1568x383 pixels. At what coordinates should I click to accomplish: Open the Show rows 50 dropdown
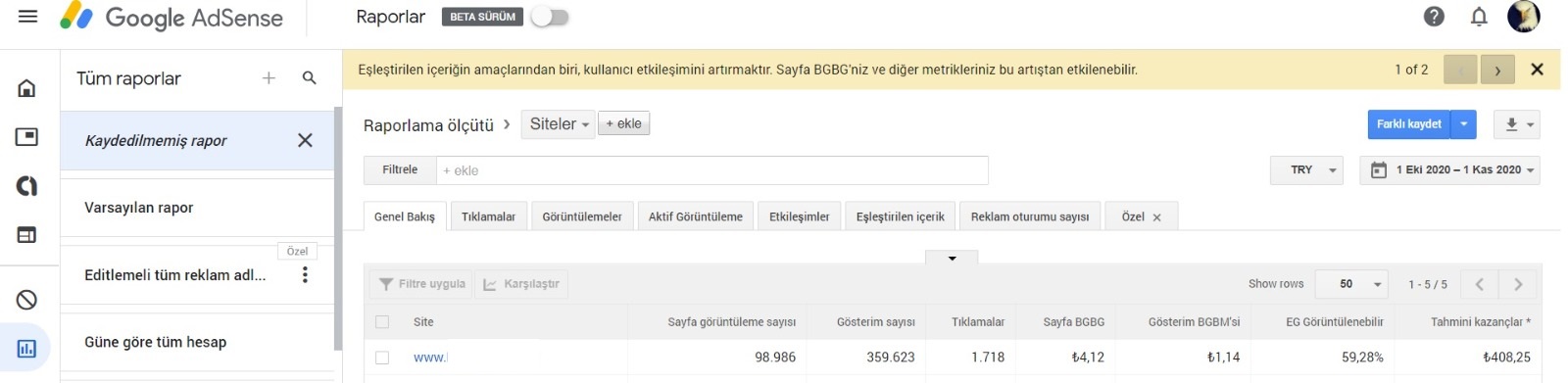(x=1351, y=284)
